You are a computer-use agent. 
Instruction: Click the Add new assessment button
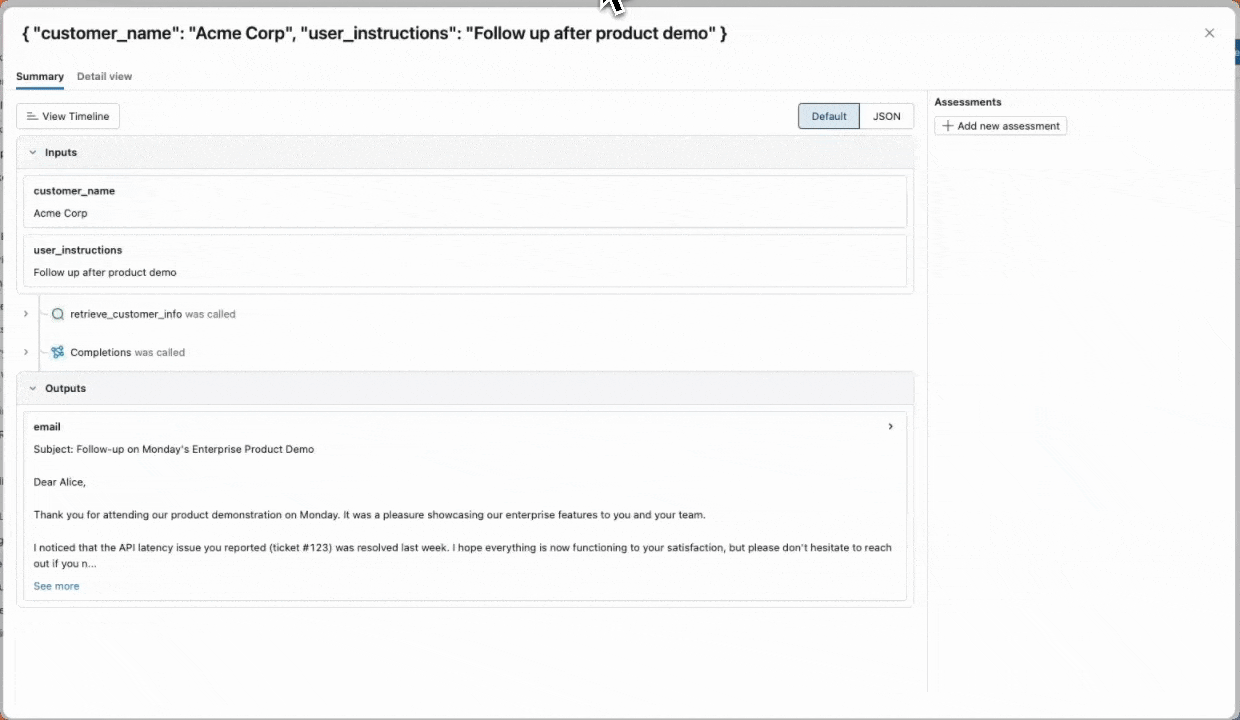(x=1000, y=125)
